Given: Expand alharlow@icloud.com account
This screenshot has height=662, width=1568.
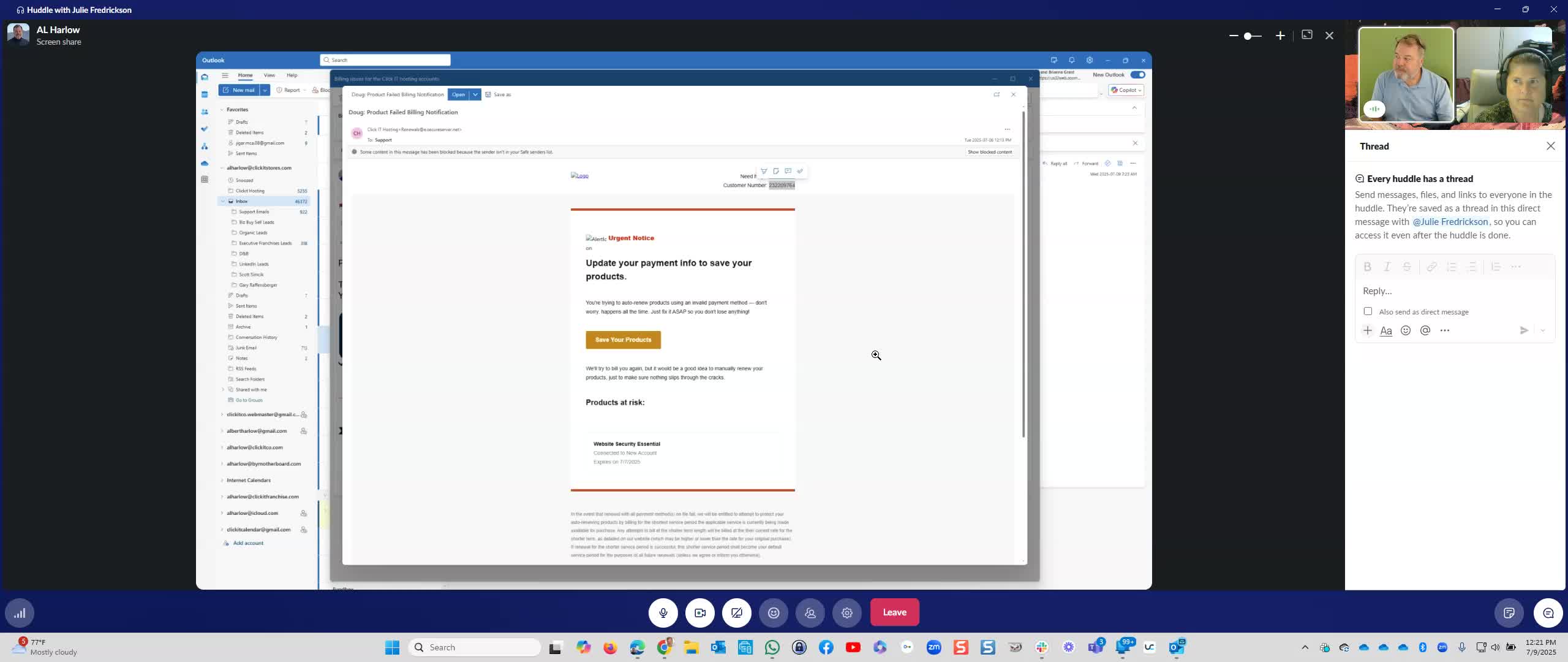Looking at the screenshot, I should click(222, 513).
